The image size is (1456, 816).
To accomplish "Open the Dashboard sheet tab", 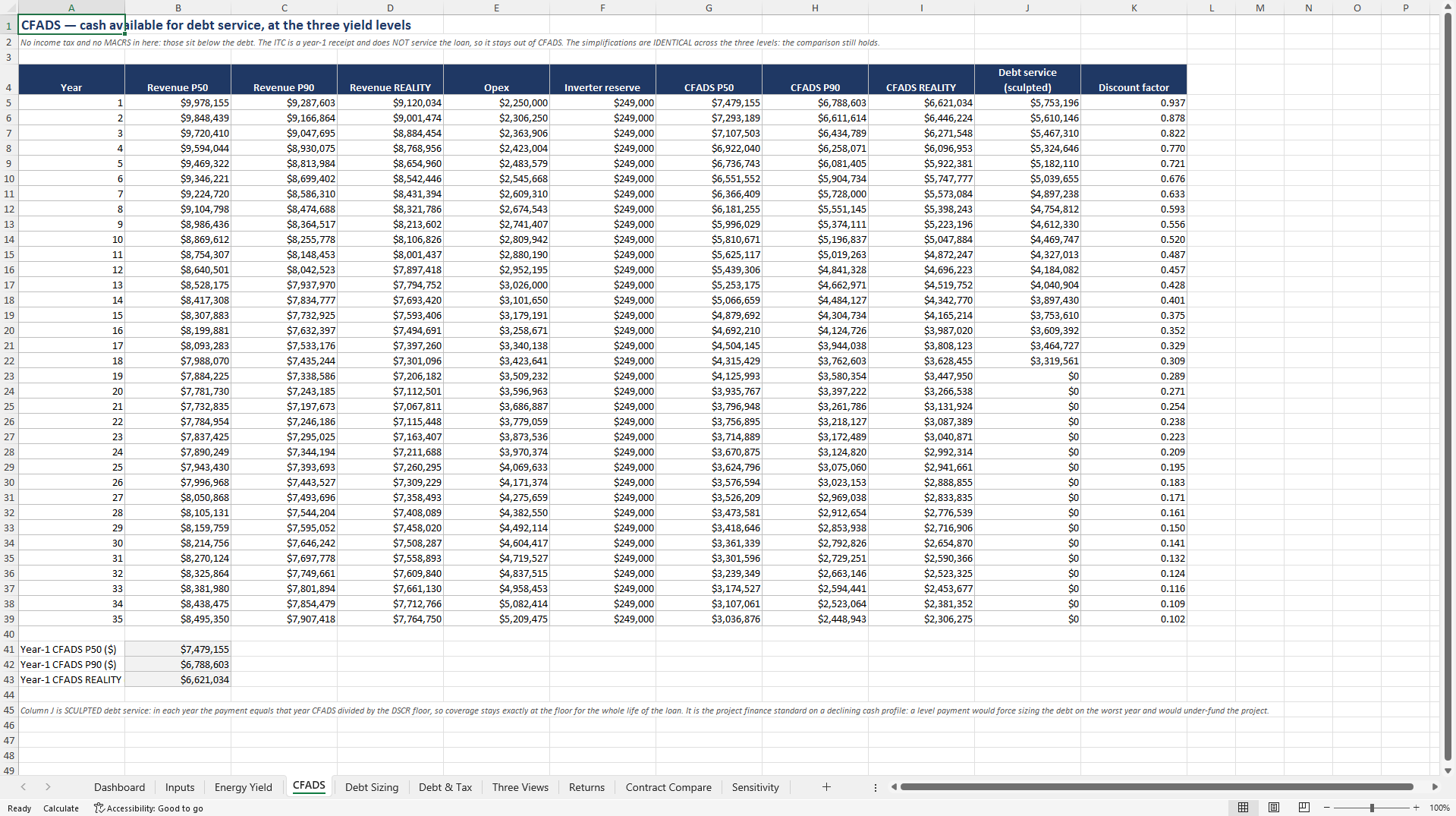I will tap(119, 787).
